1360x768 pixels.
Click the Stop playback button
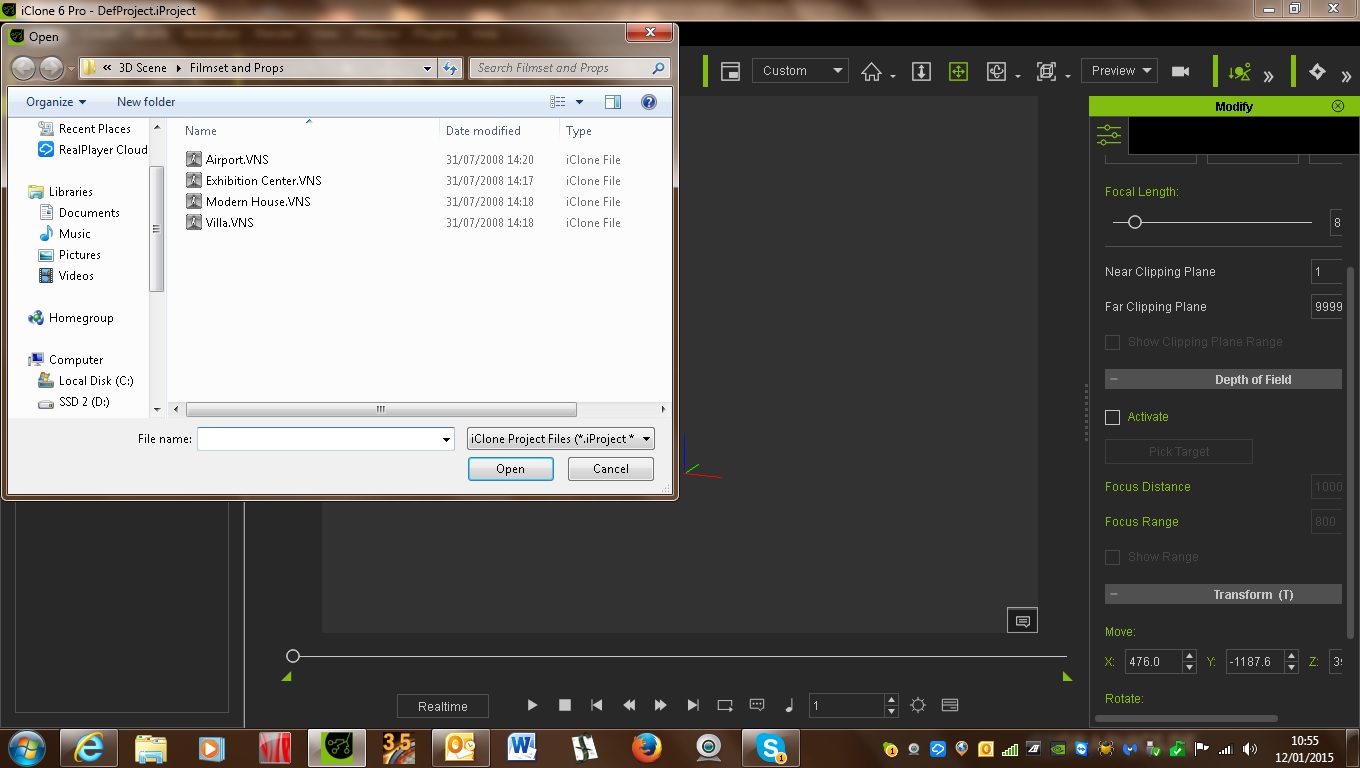pyautogui.click(x=565, y=705)
